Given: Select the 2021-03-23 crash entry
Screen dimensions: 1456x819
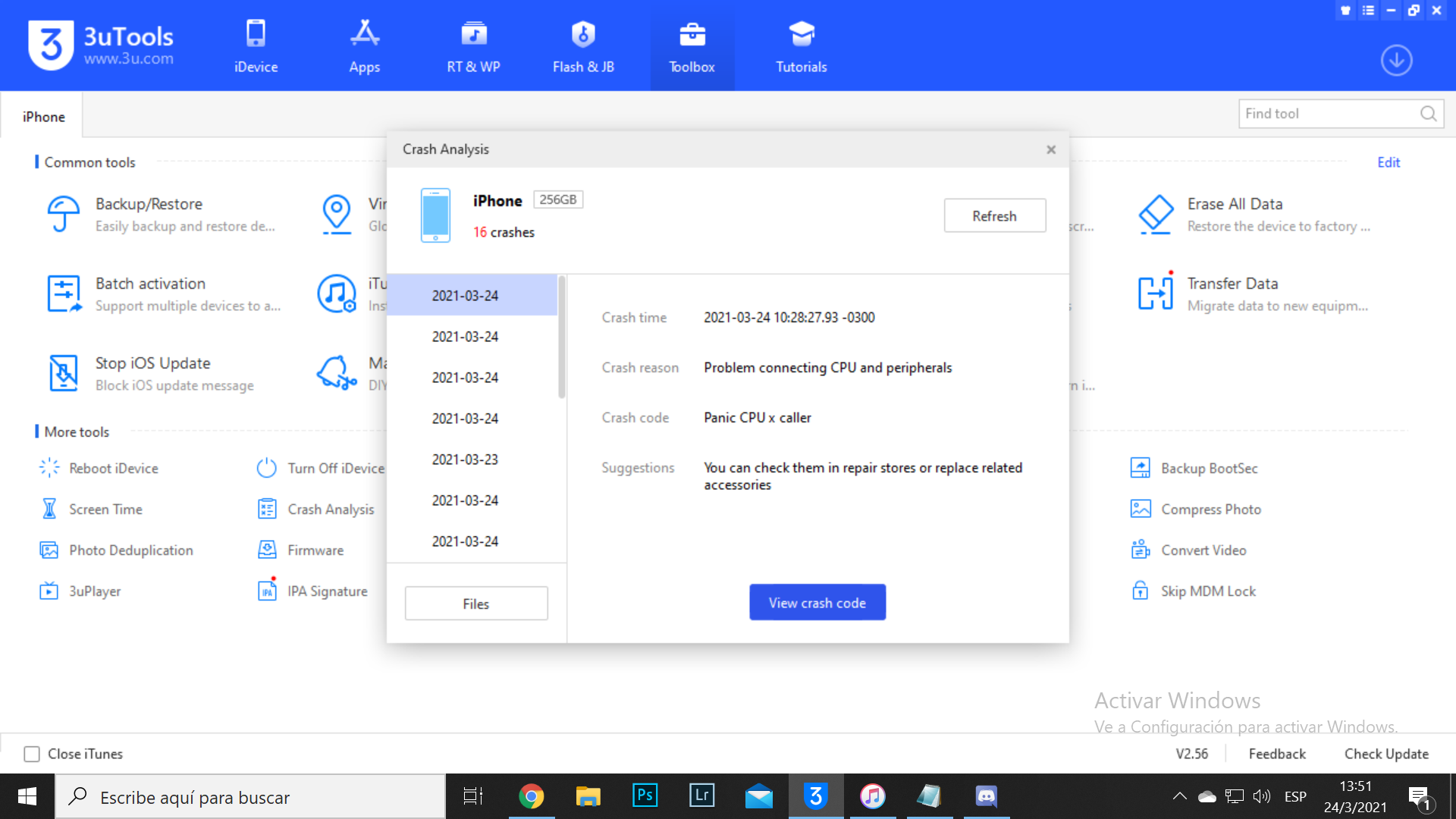Looking at the screenshot, I should point(465,460).
